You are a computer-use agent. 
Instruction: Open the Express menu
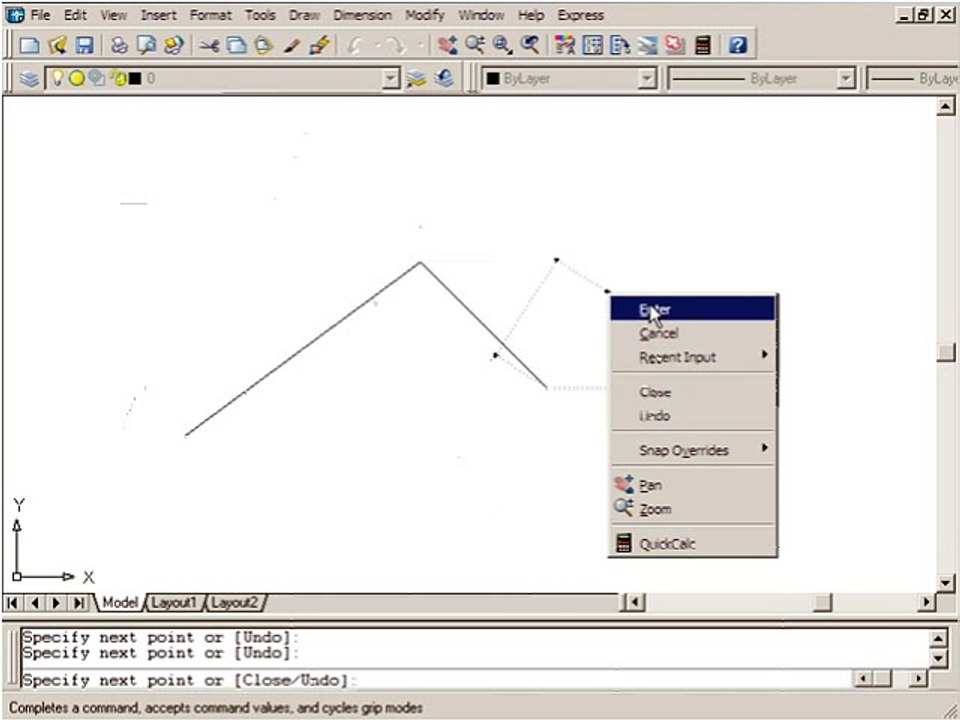tap(580, 15)
